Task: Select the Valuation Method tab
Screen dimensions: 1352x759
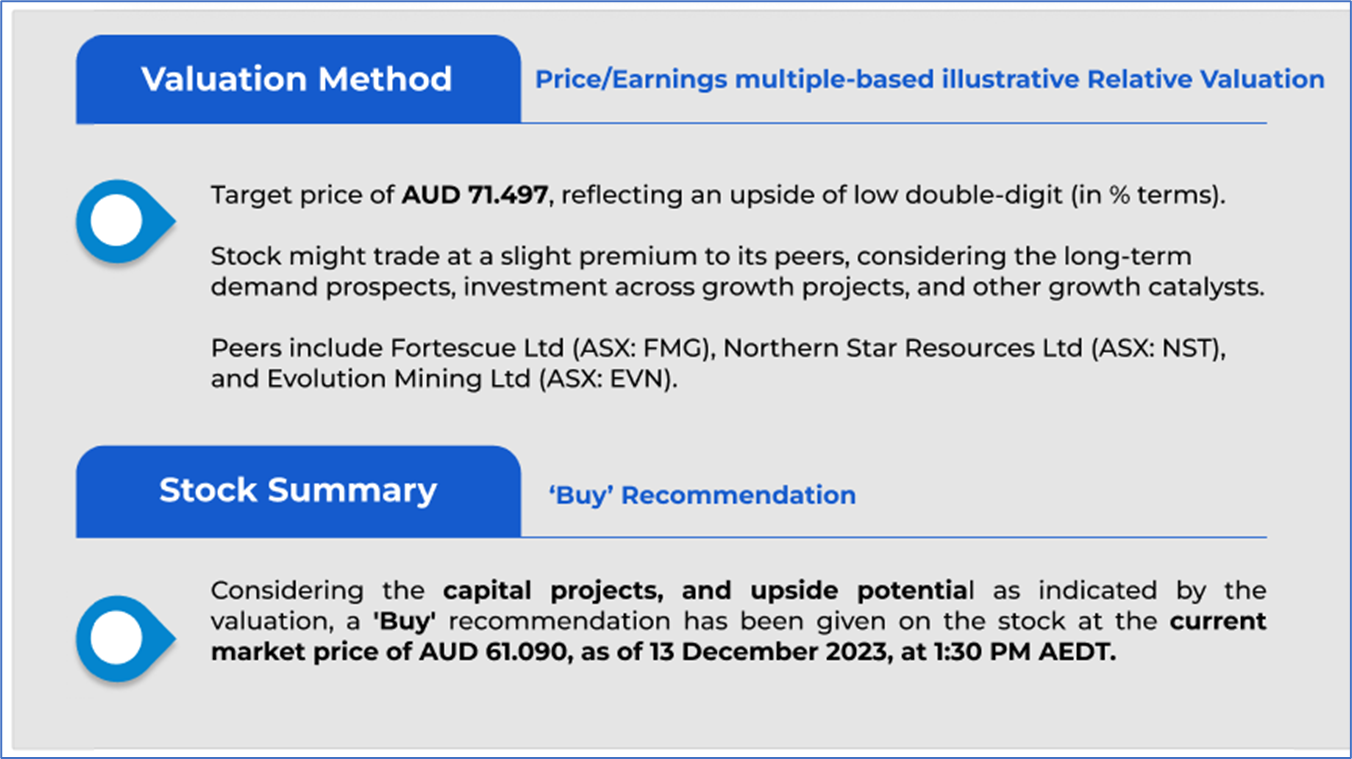Action: point(297,80)
